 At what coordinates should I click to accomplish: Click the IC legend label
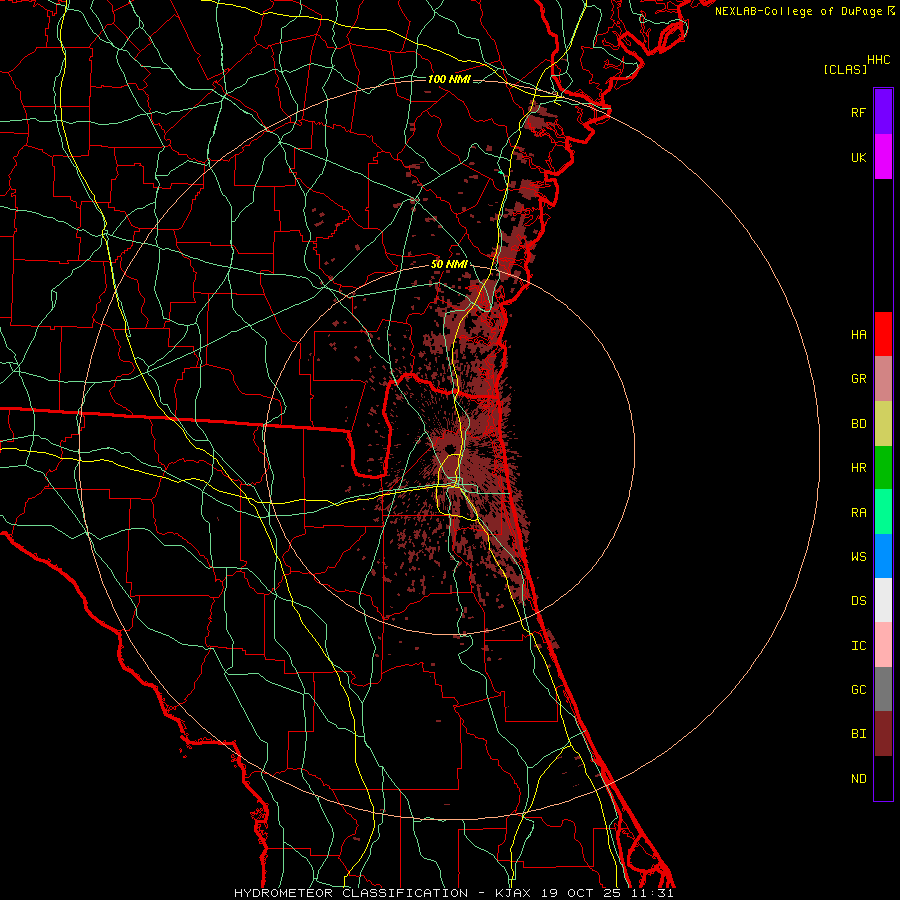coord(859,646)
